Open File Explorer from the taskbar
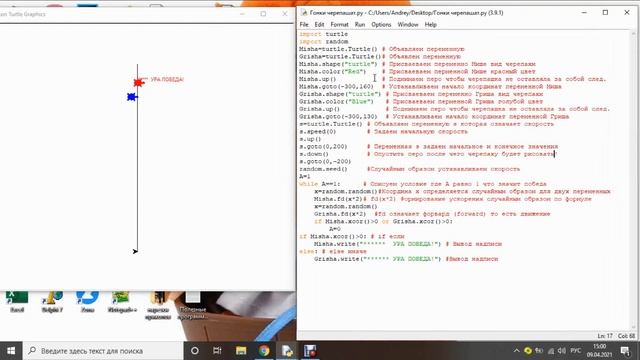The width and height of the screenshot is (640, 360). pyautogui.click(x=241, y=351)
